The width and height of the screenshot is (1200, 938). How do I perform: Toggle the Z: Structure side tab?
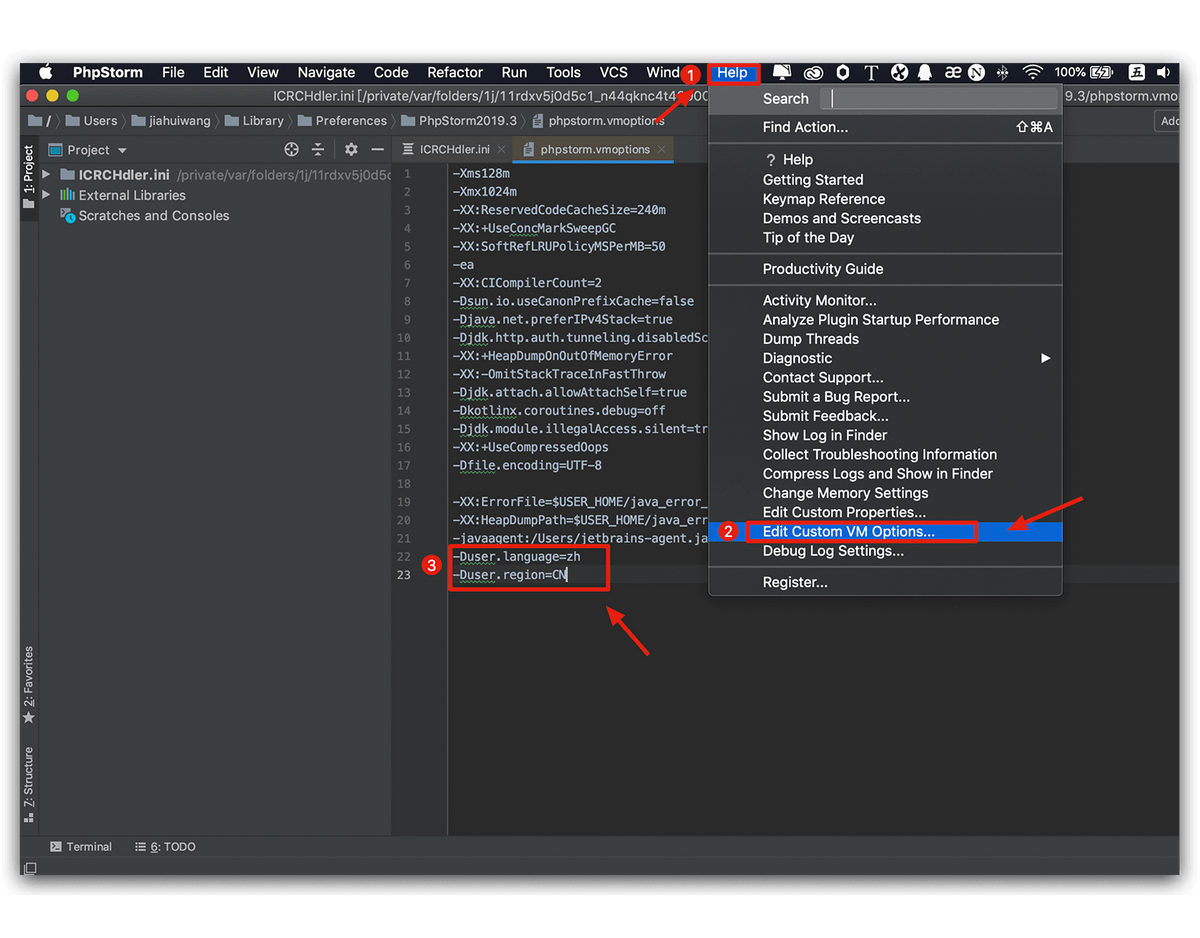point(28,785)
